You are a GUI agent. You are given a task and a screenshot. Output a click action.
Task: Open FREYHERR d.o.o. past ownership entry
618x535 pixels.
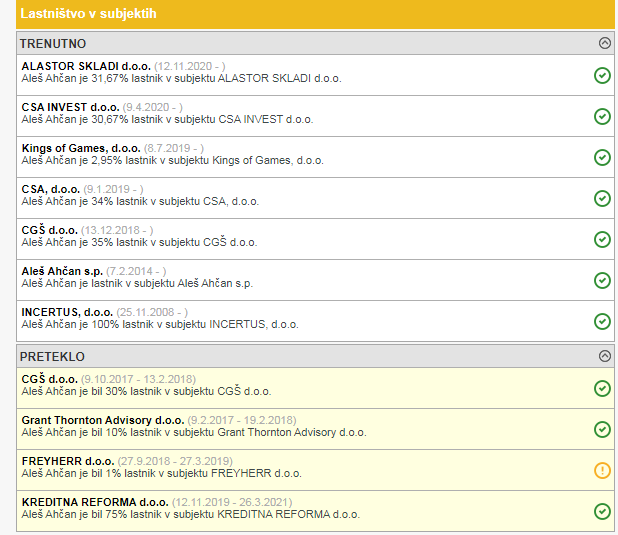(68, 461)
